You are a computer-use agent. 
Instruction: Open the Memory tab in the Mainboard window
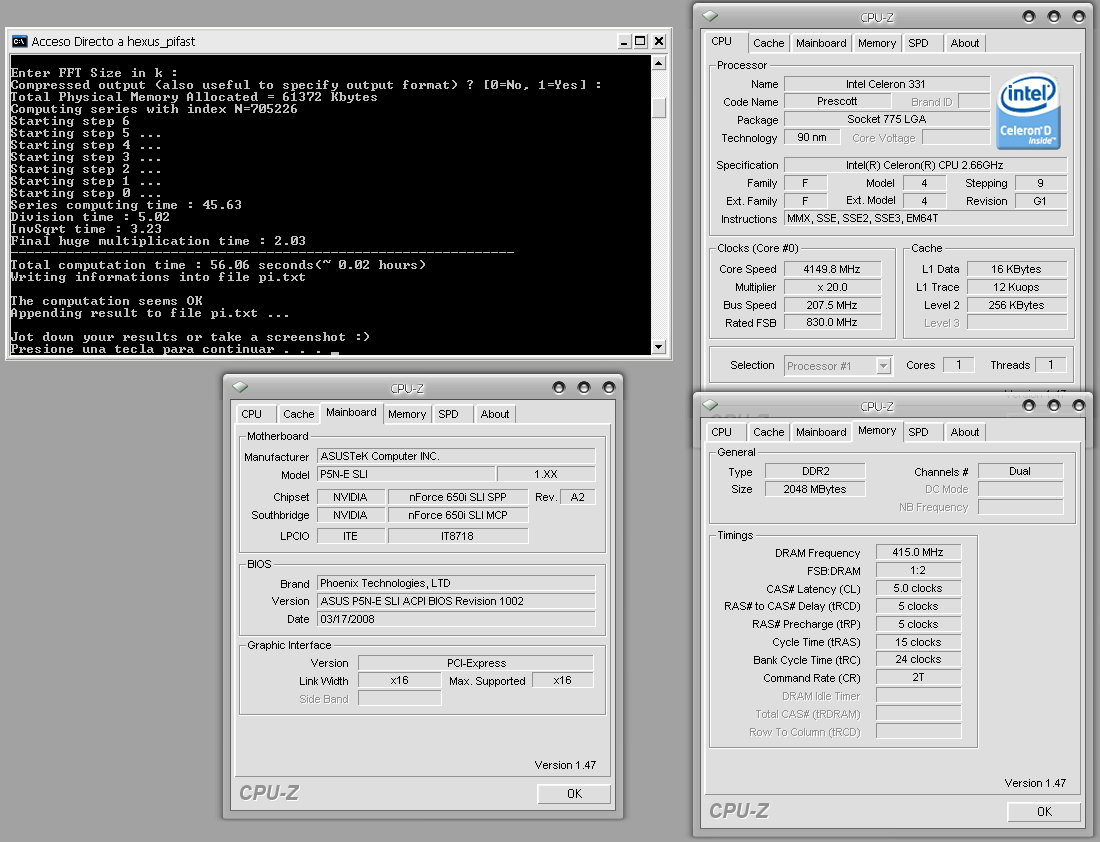[407, 414]
